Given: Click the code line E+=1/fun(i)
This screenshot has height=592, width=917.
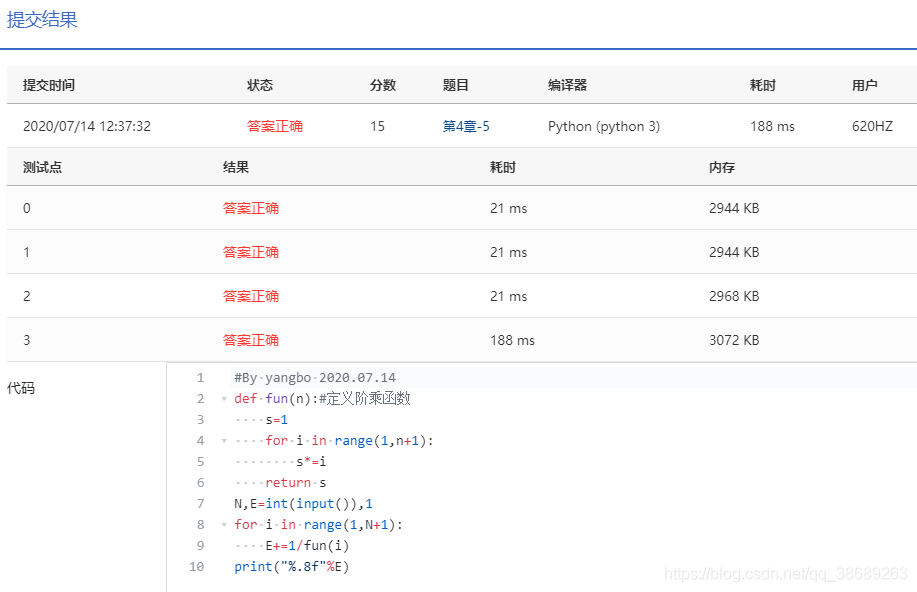Looking at the screenshot, I should point(307,546).
